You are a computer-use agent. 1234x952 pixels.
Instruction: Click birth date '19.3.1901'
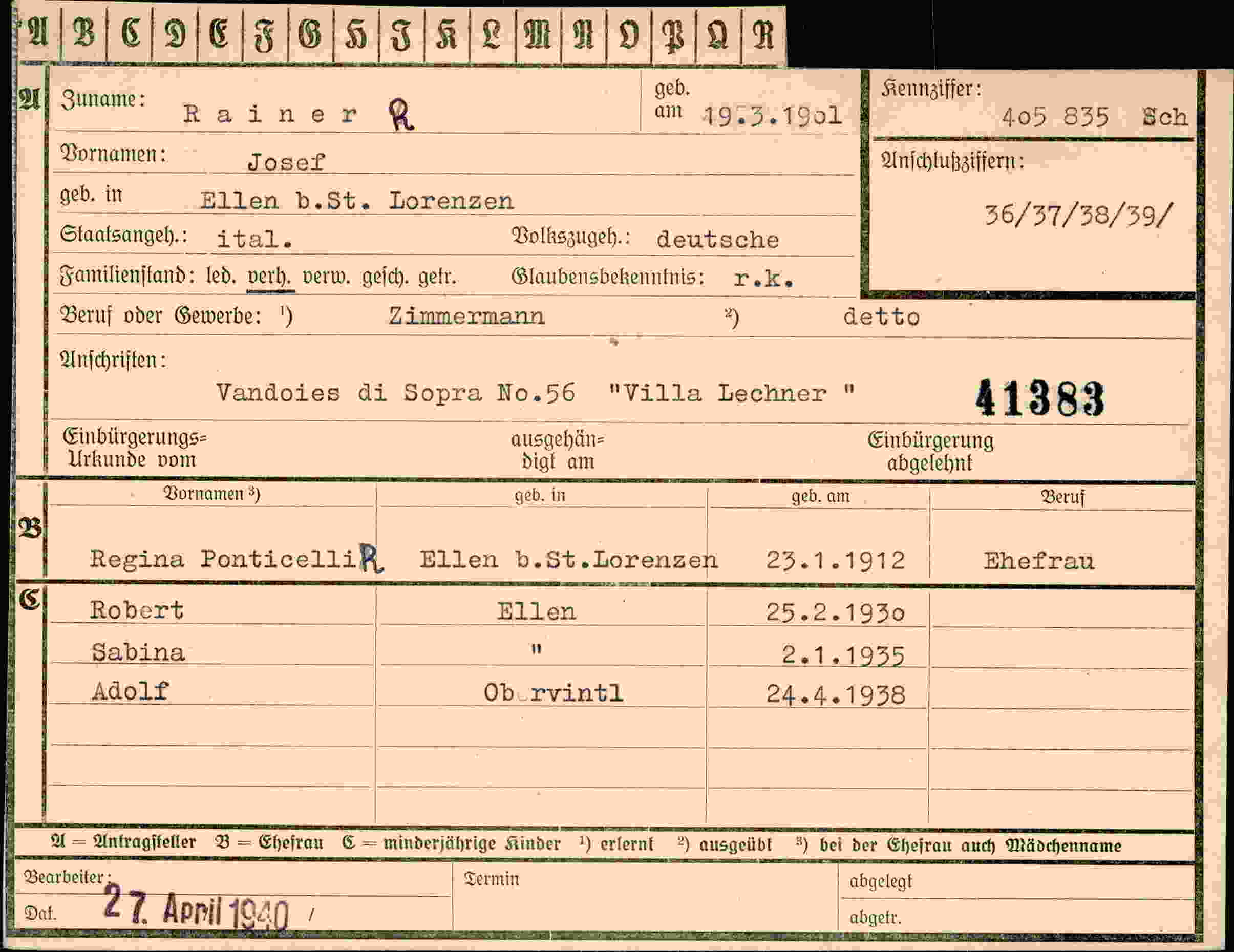point(772,116)
